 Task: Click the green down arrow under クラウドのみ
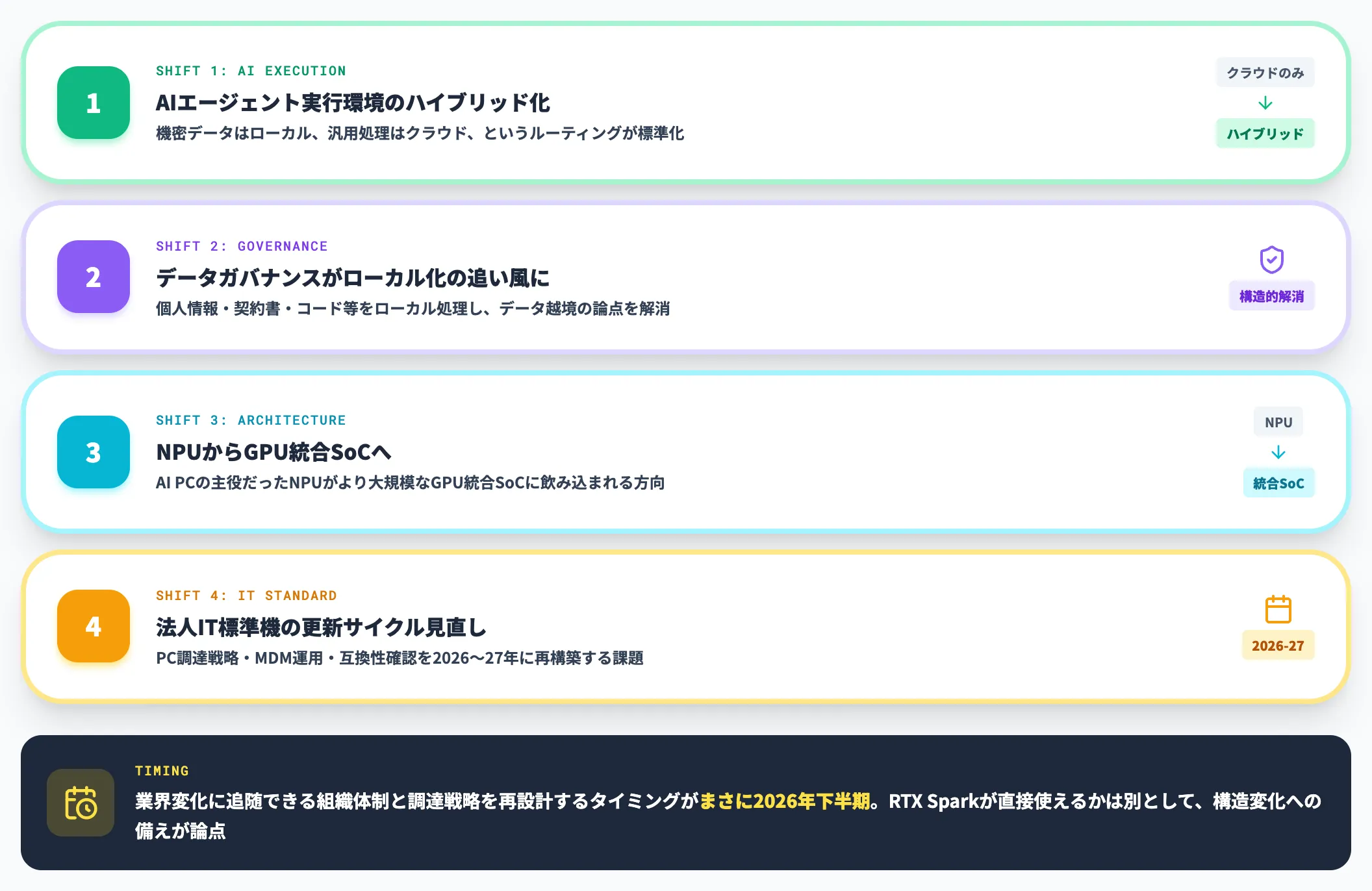pyautogui.click(x=1265, y=103)
